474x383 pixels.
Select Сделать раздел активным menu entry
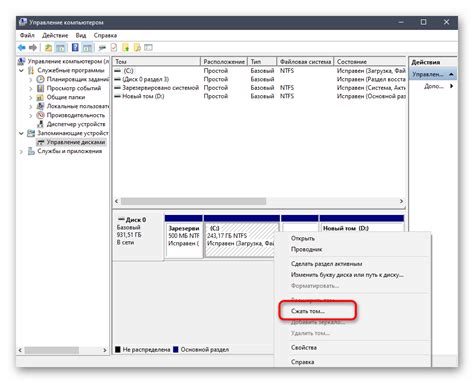(327, 264)
